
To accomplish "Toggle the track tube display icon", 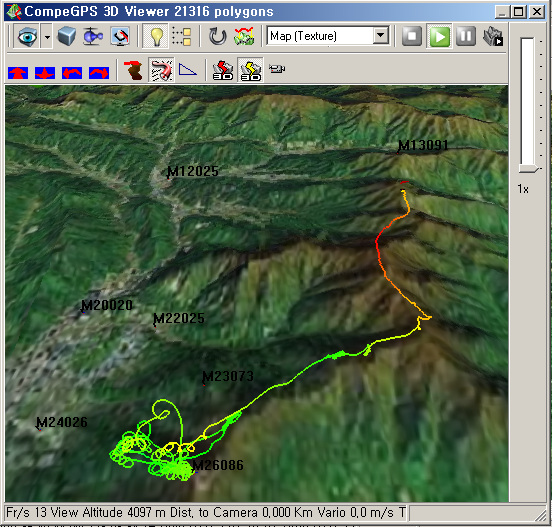I will pos(161,69).
